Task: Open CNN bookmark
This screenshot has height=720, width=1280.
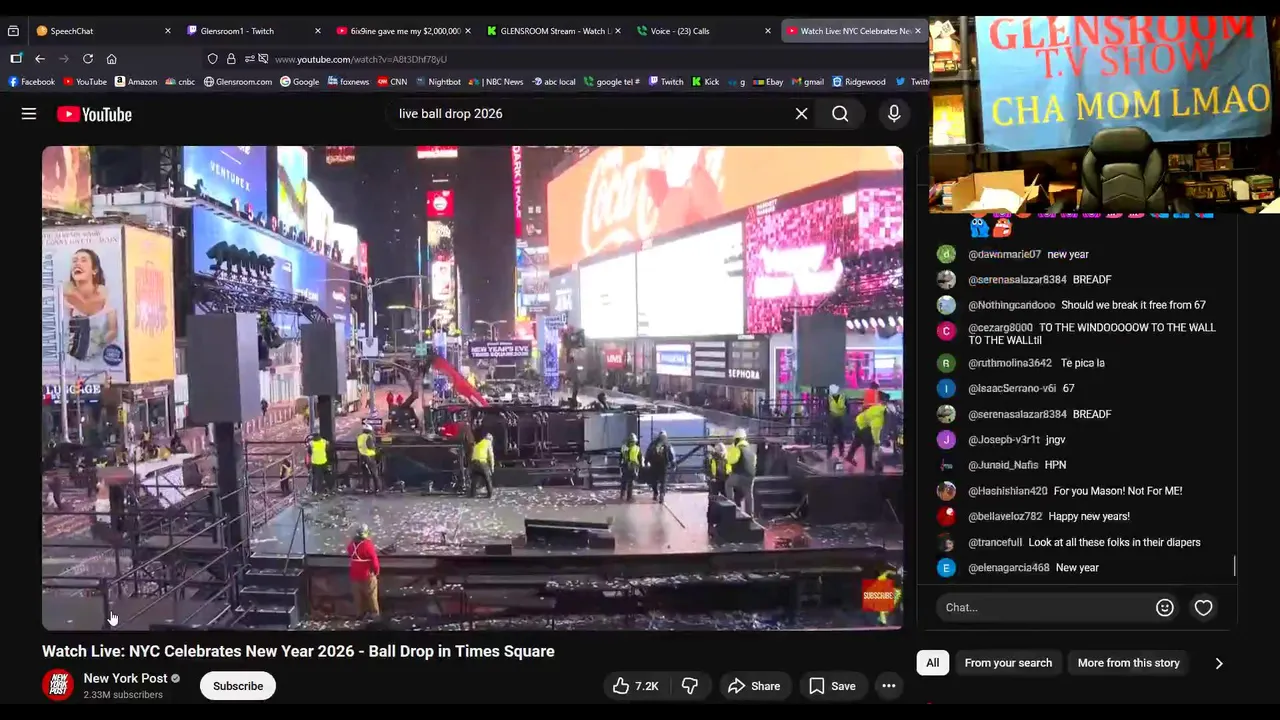Action: [392, 82]
